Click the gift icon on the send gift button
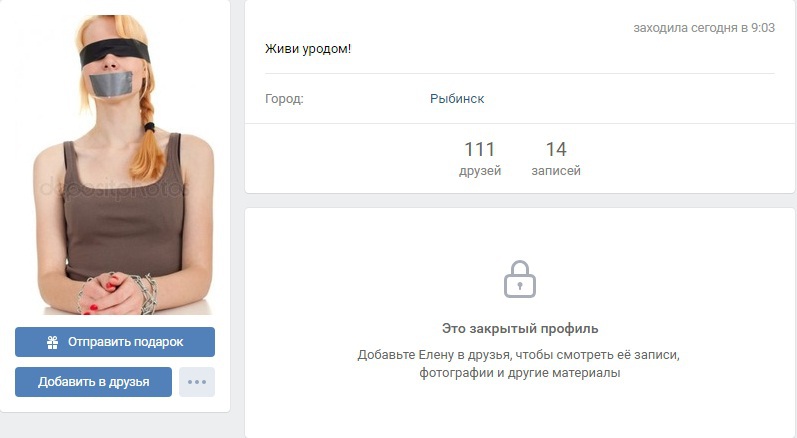This screenshot has height=438, width=797. tap(52, 342)
